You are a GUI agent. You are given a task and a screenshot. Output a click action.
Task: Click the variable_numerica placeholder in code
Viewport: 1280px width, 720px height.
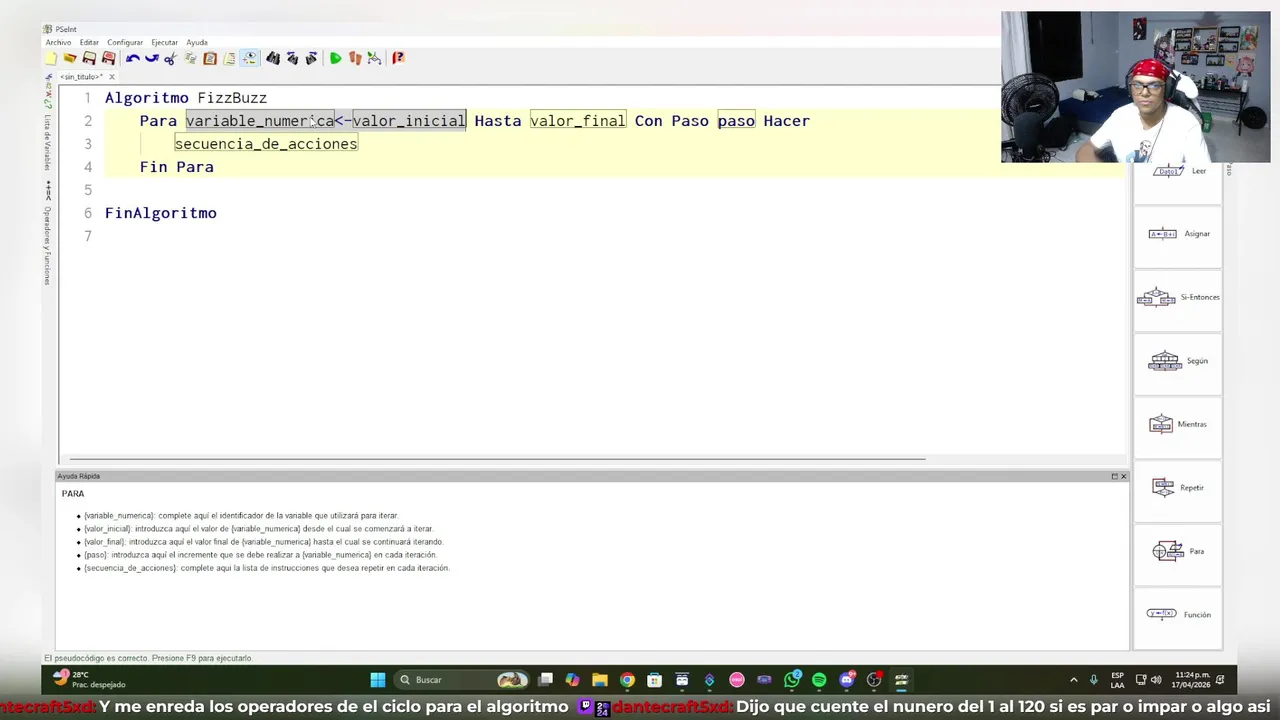point(259,121)
